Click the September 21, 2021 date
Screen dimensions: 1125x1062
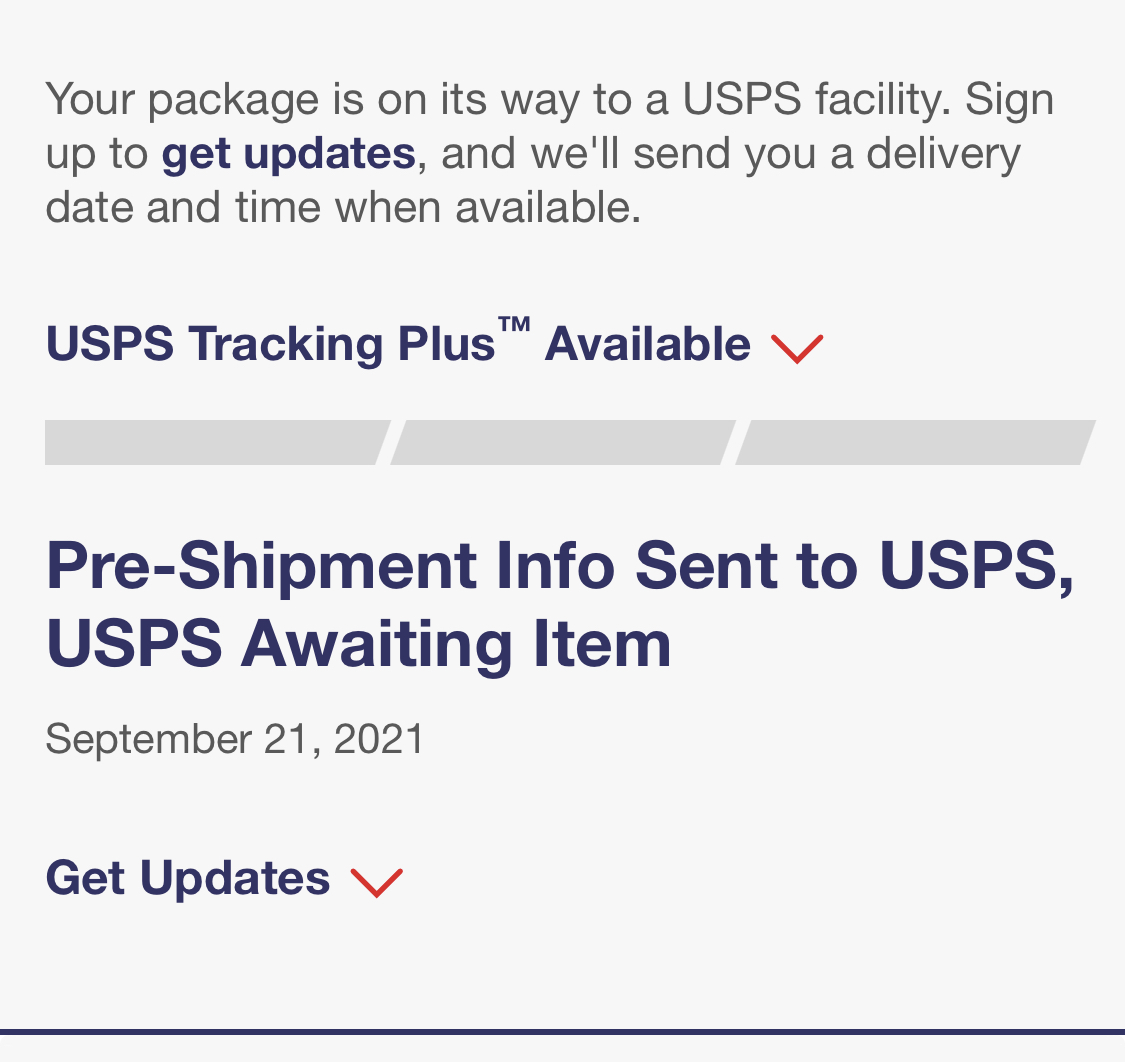pos(235,739)
